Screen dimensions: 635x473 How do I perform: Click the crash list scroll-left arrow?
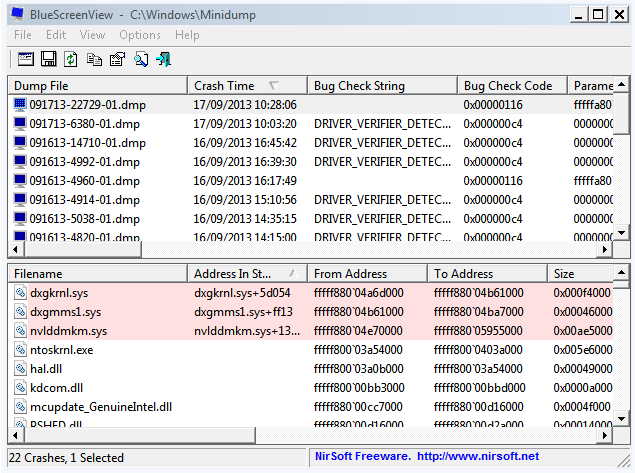click(x=15, y=249)
